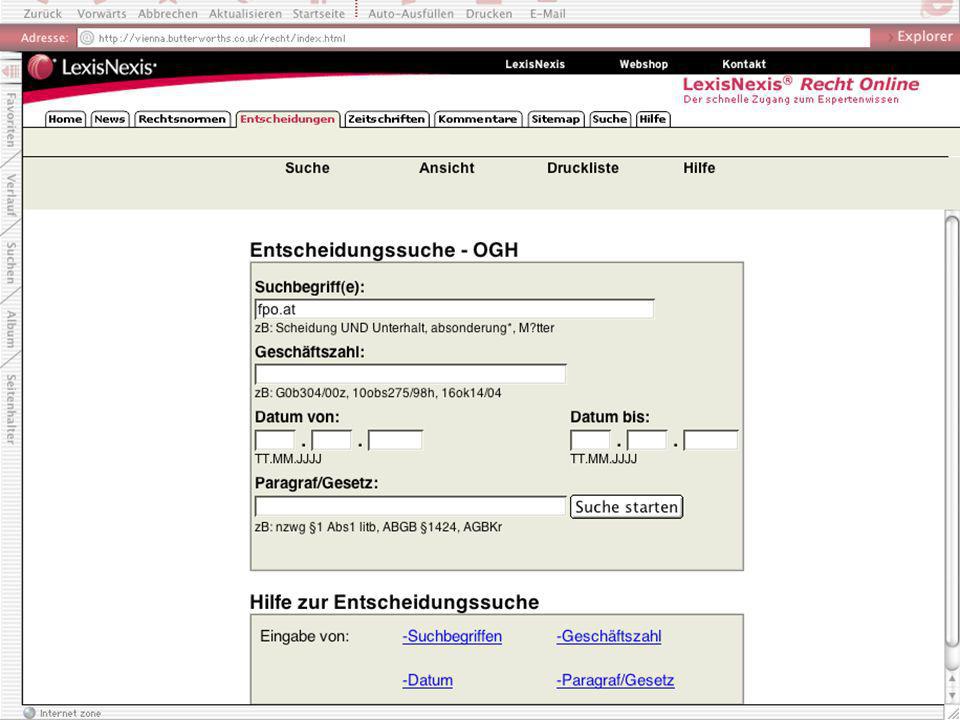Click the Datum von day field
Image resolution: width=960 pixels, height=720 pixels.
[275, 440]
